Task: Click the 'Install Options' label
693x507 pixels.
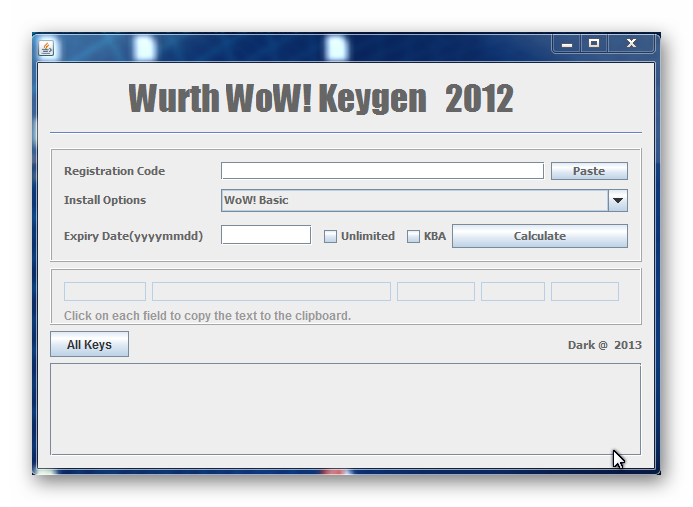Action: click(x=105, y=200)
